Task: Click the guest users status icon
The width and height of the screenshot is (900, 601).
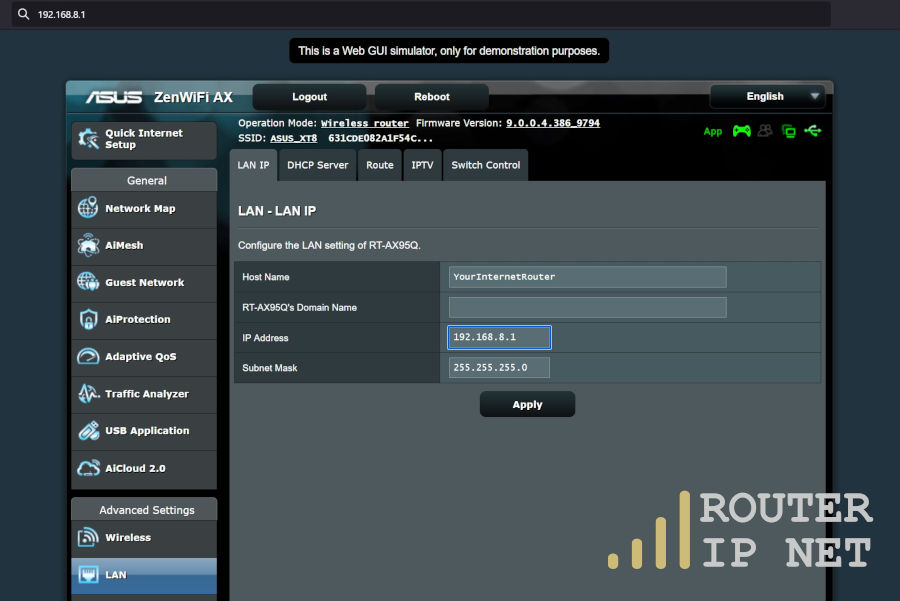Action: click(765, 131)
